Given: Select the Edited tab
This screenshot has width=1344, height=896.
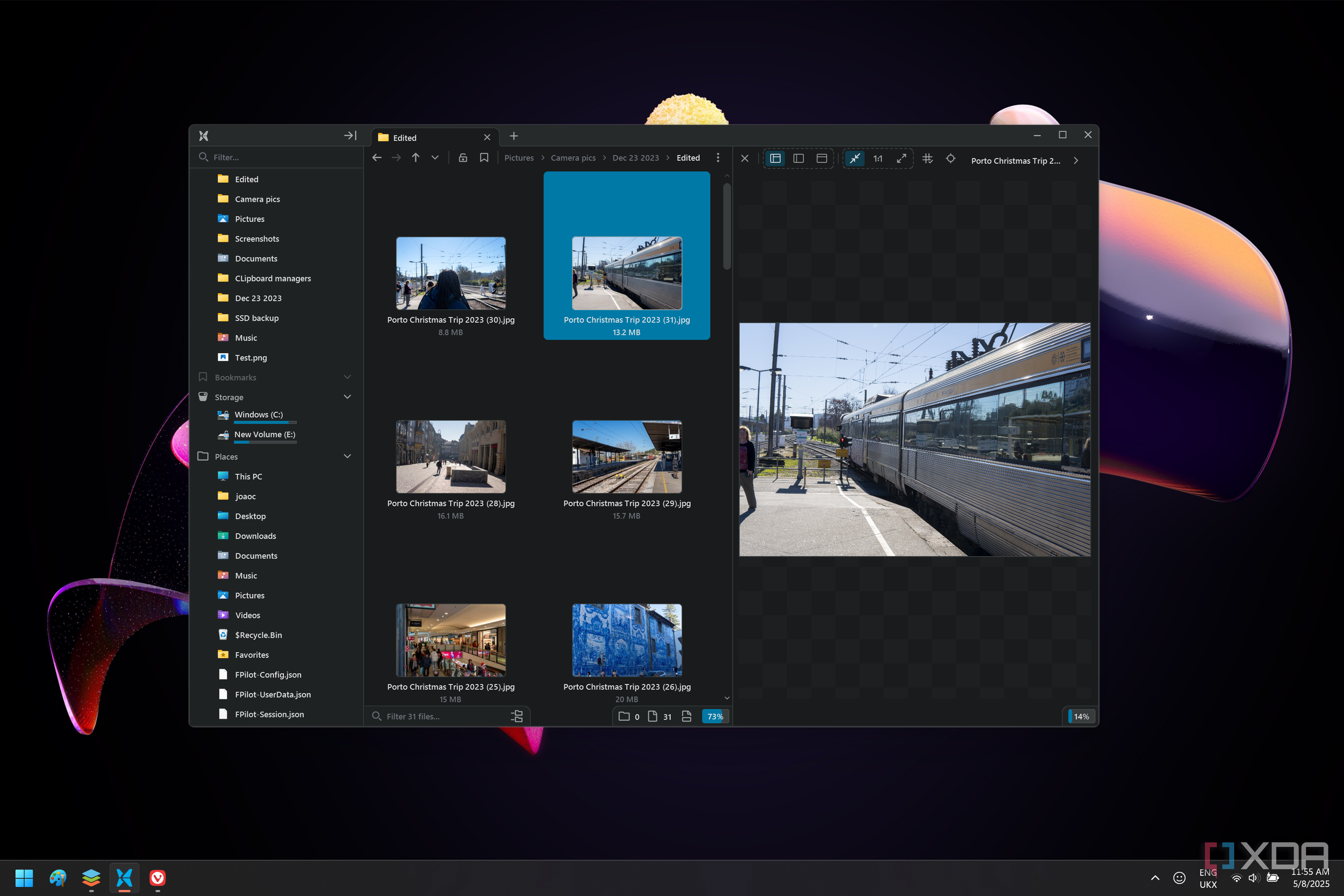Looking at the screenshot, I should pos(434,137).
